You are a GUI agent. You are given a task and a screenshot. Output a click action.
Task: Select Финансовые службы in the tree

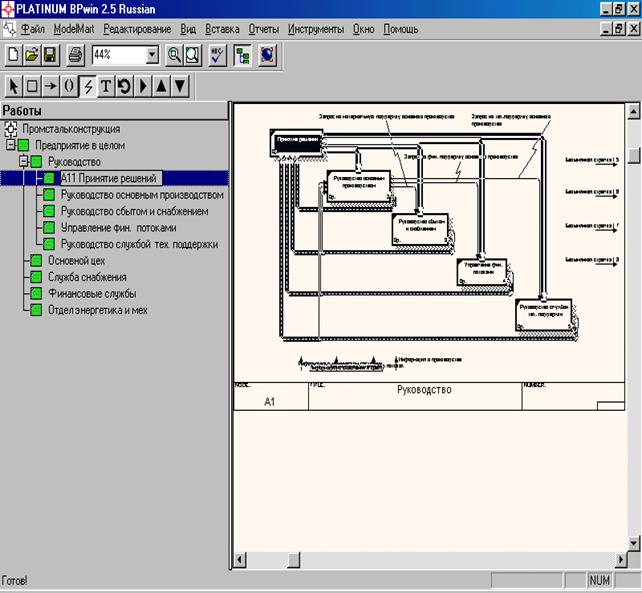[91, 293]
